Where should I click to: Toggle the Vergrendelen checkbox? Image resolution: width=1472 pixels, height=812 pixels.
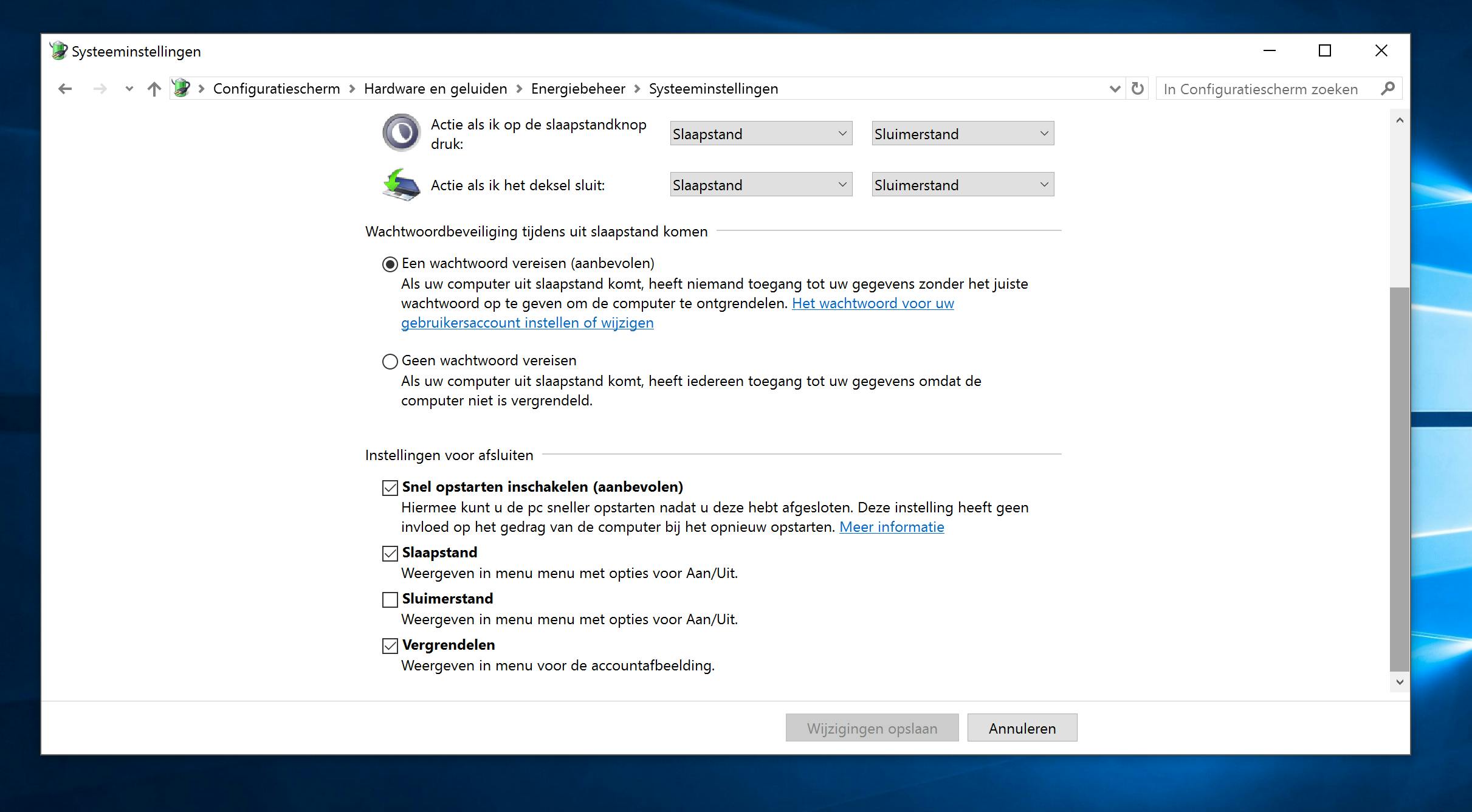390,646
